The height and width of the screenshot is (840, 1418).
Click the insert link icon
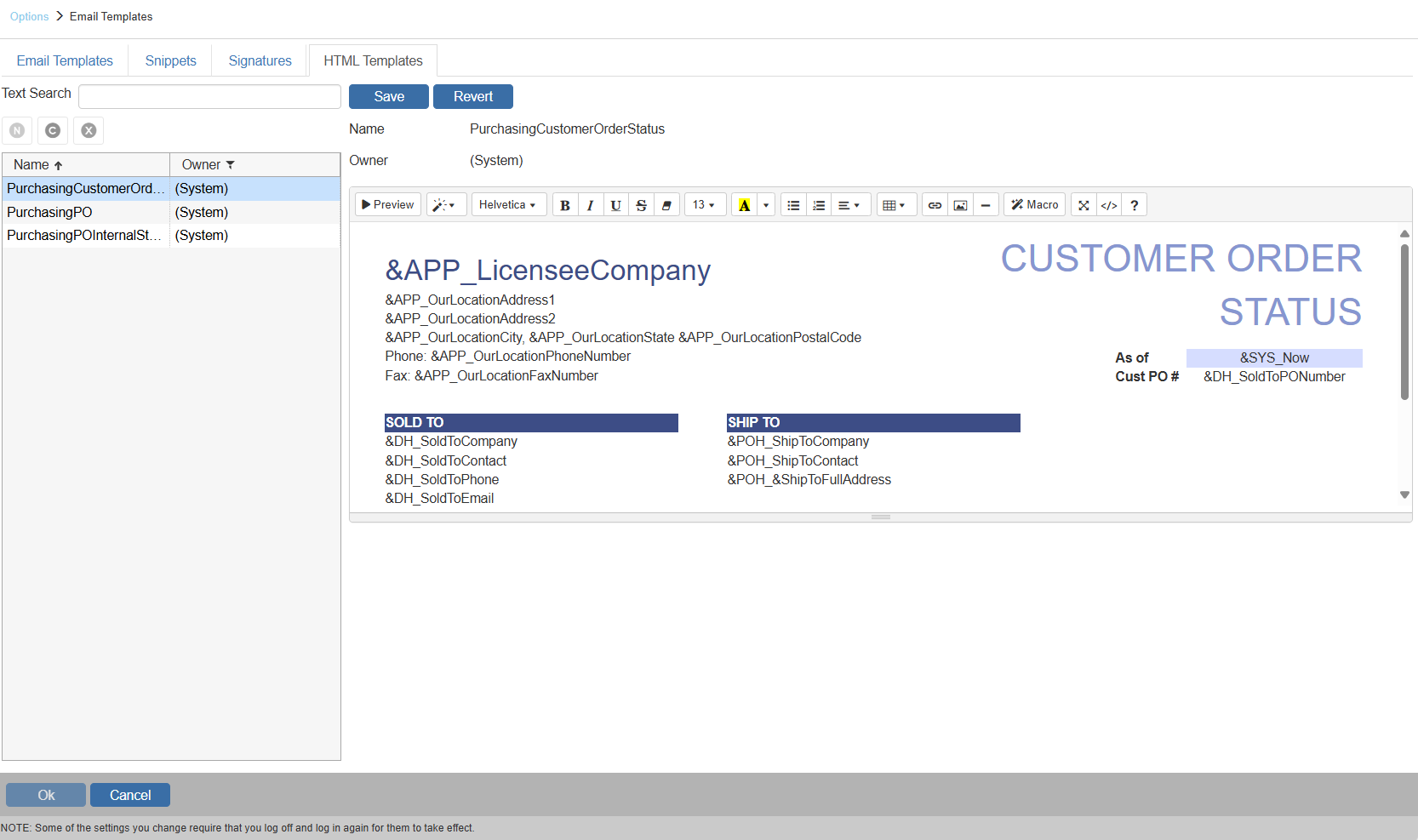[935, 205]
